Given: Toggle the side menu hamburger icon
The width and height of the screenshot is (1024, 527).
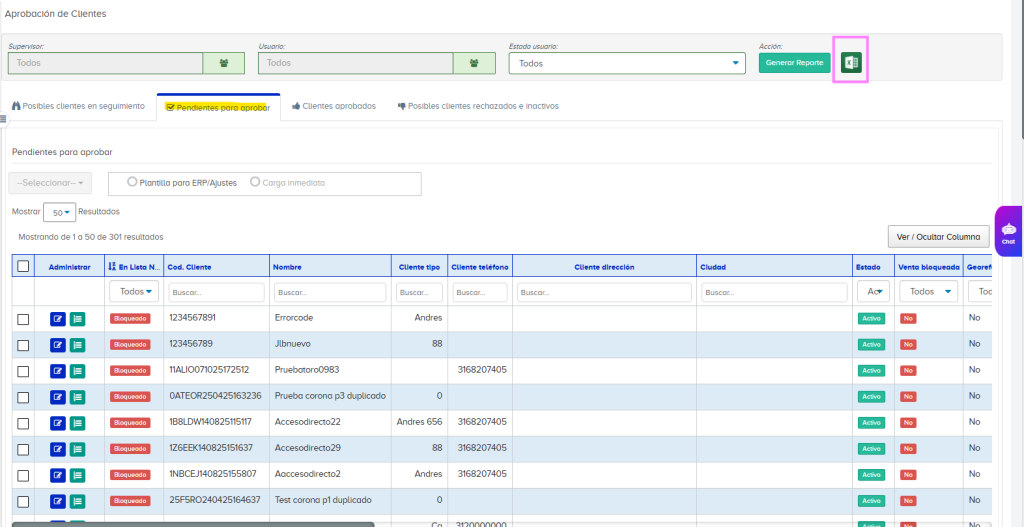Looking at the screenshot, I should [3, 119].
